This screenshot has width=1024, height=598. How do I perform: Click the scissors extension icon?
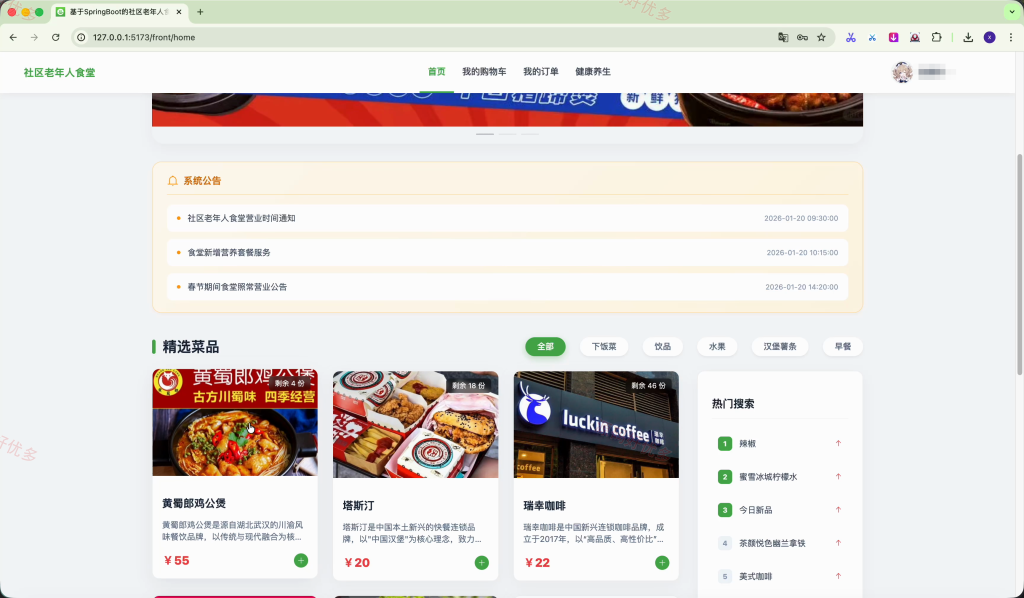(x=850, y=37)
